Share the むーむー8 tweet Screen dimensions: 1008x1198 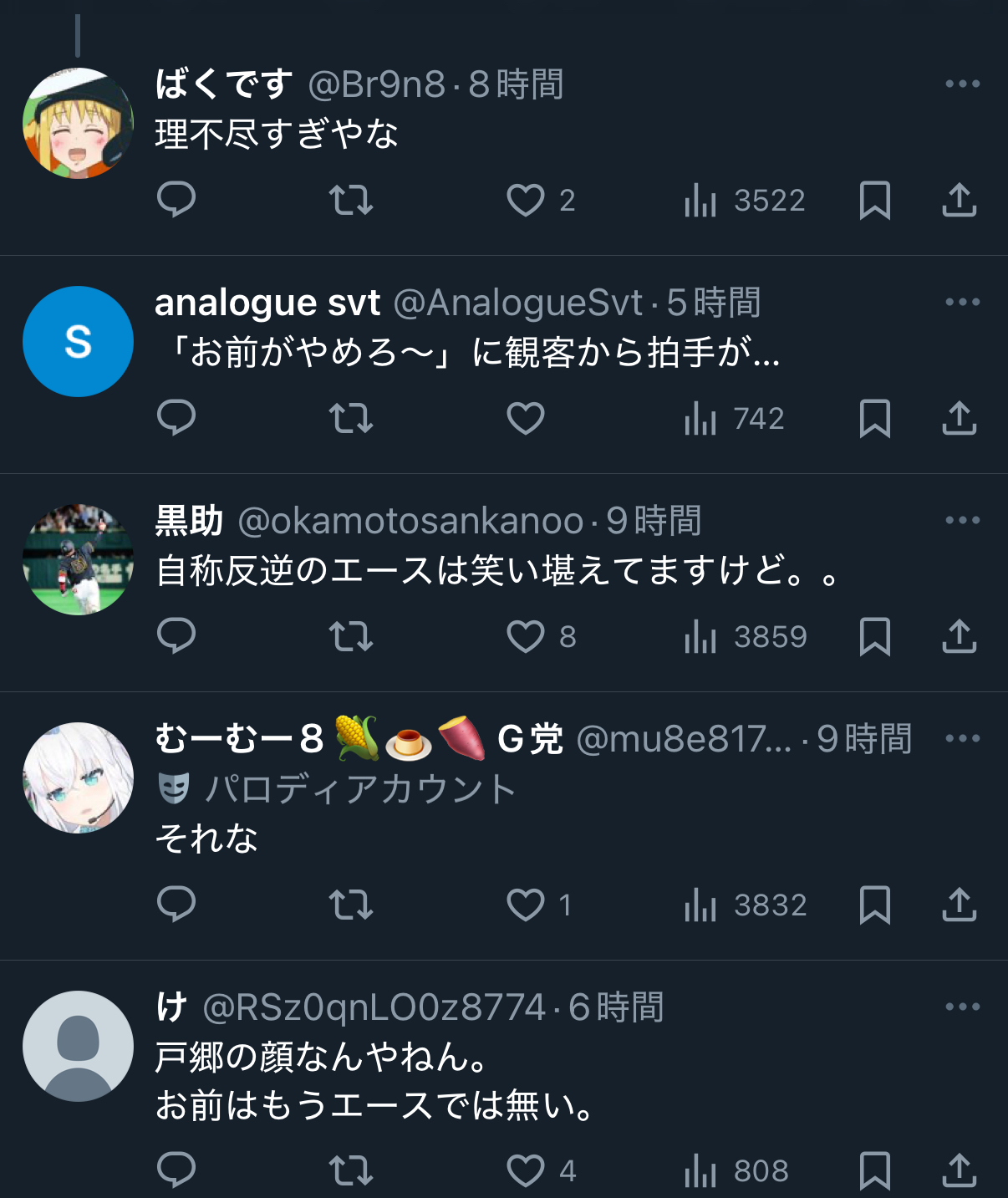click(959, 905)
